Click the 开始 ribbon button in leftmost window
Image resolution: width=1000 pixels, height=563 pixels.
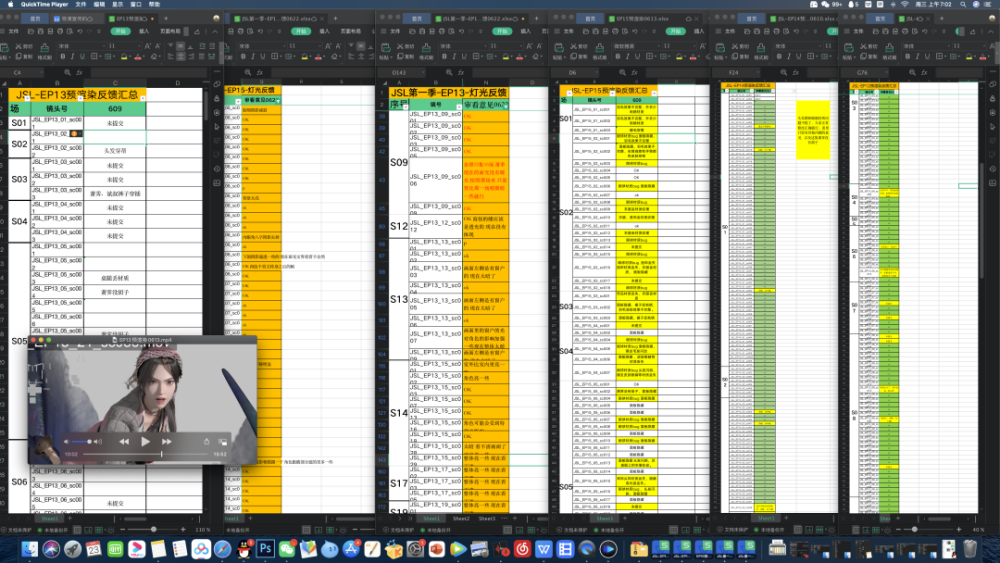[x=120, y=31]
